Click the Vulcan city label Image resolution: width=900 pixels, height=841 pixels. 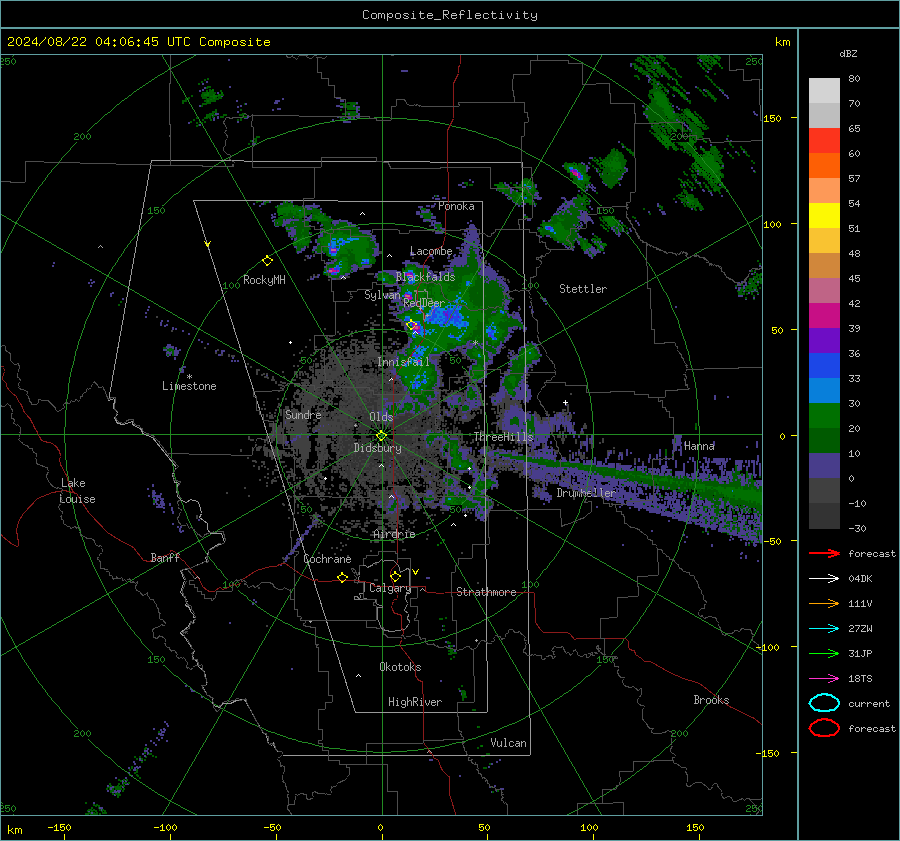(509, 743)
